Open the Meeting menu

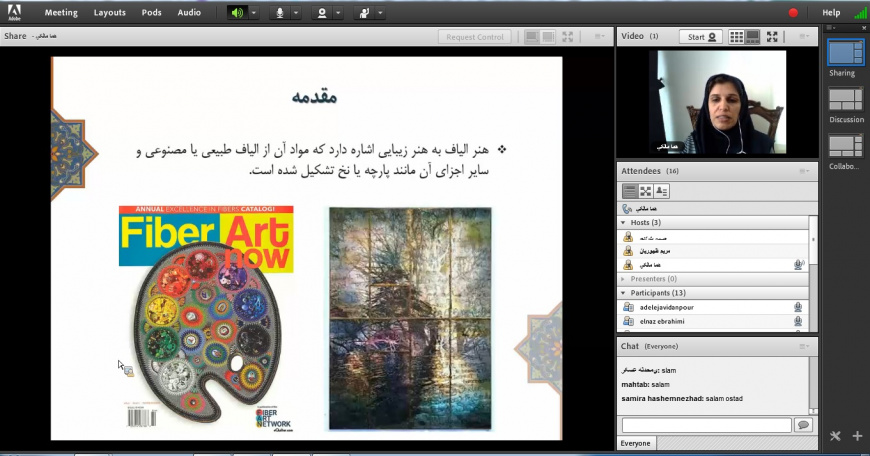click(60, 13)
